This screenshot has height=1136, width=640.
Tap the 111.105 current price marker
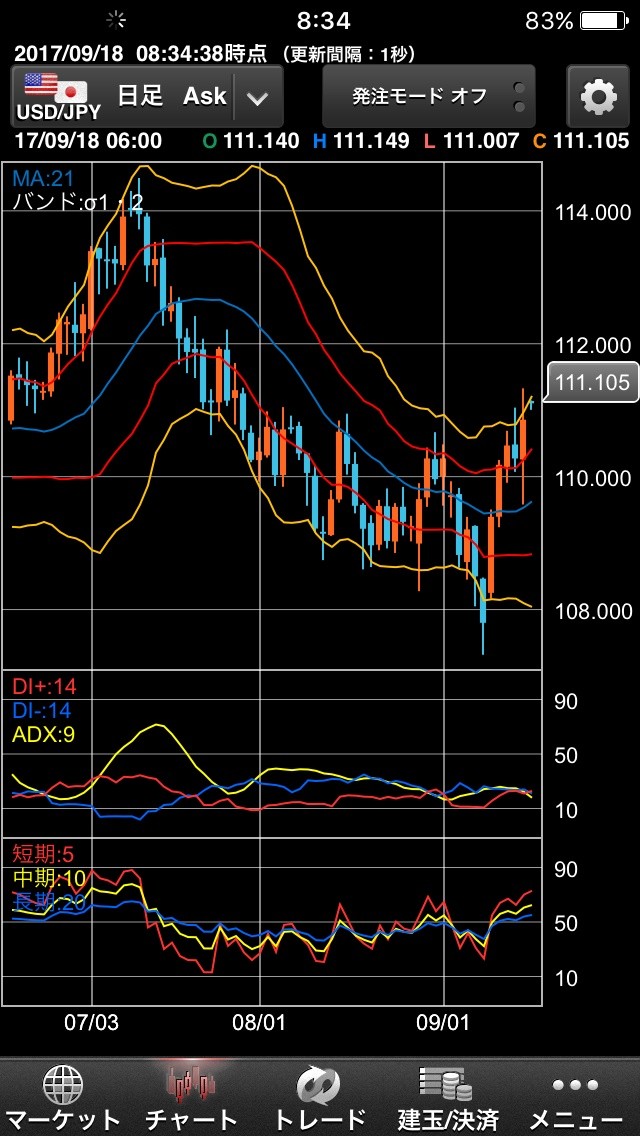pos(592,382)
